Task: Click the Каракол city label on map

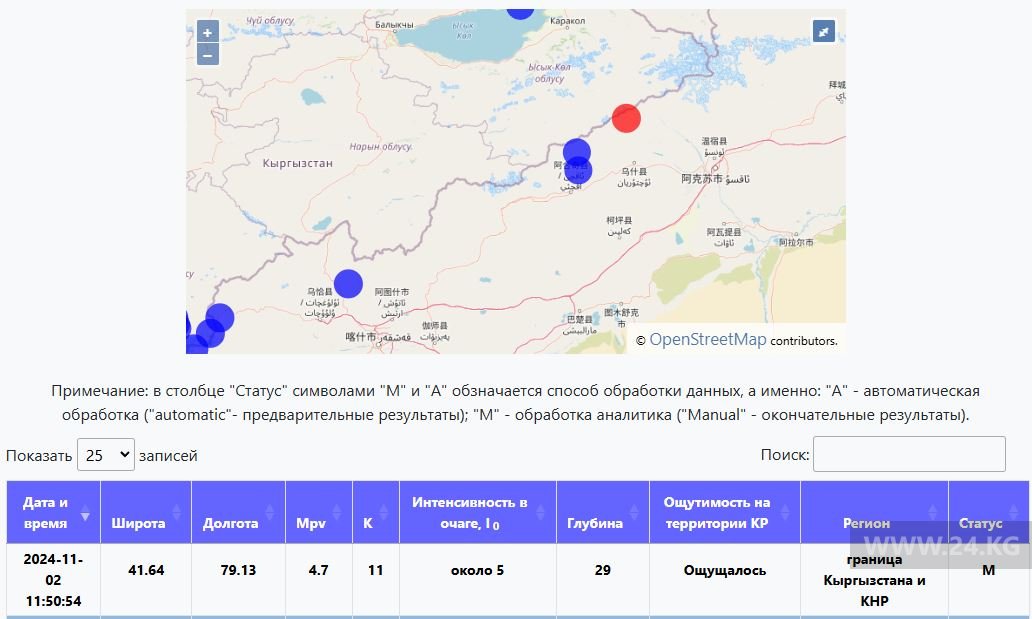Action: tap(567, 21)
